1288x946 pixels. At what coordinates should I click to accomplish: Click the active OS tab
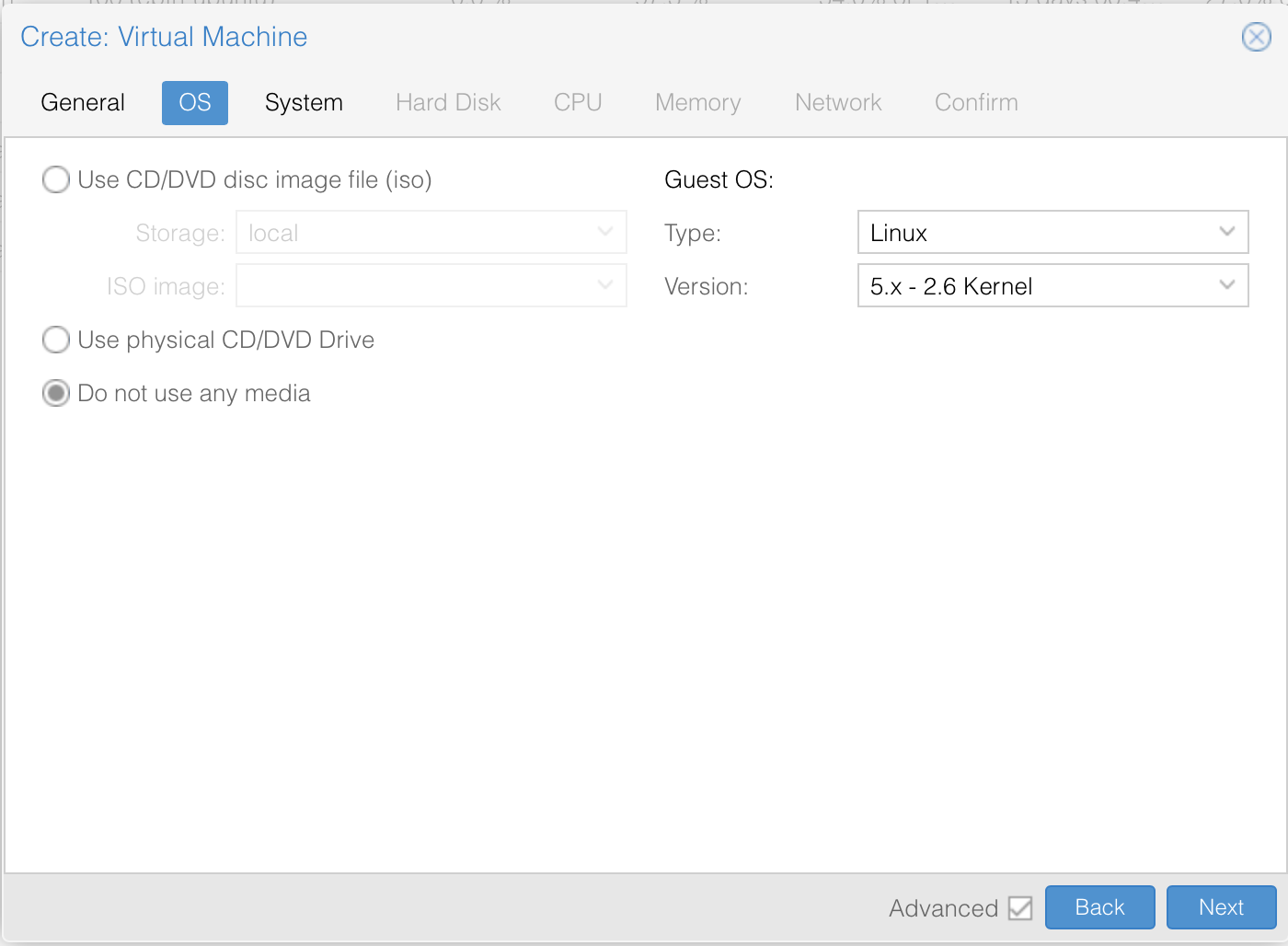[x=195, y=102]
